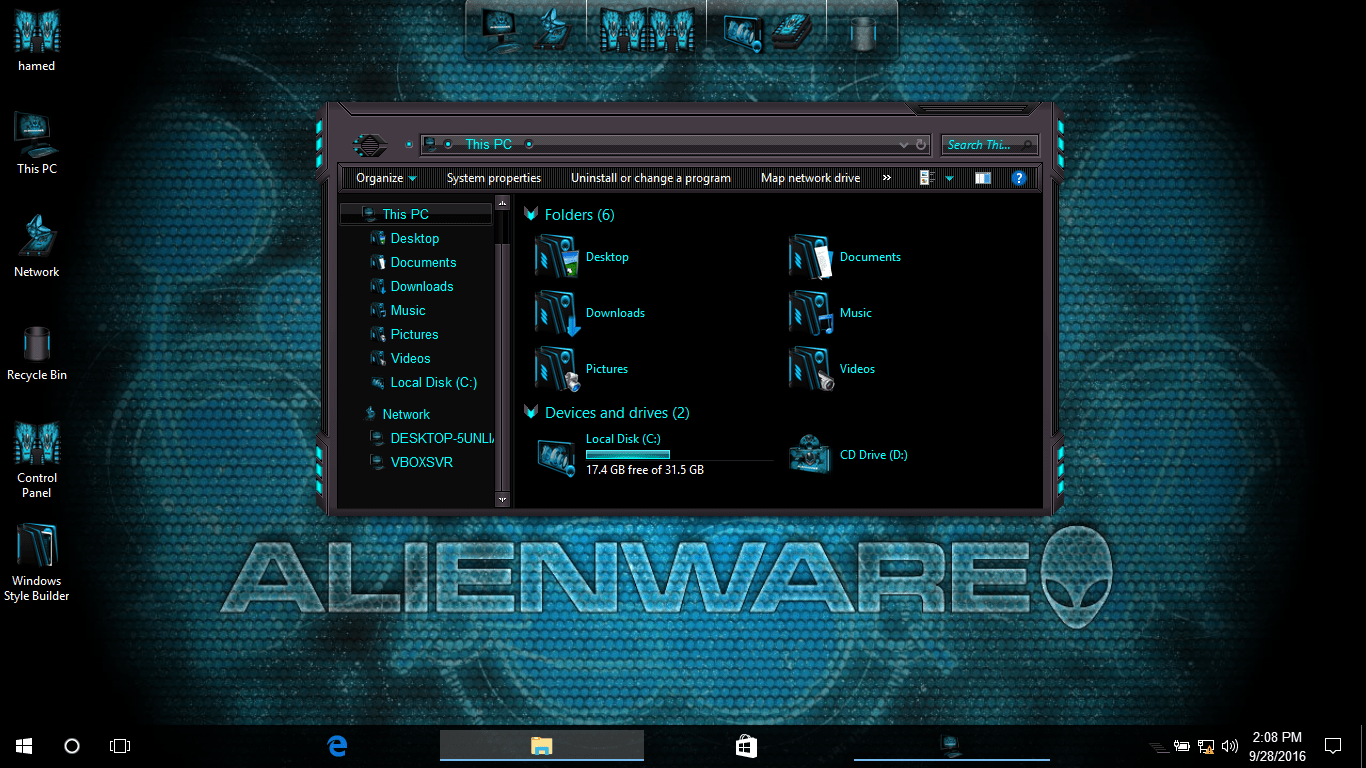
Task: Open Task View from the taskbar
Action: pos(120,745)
